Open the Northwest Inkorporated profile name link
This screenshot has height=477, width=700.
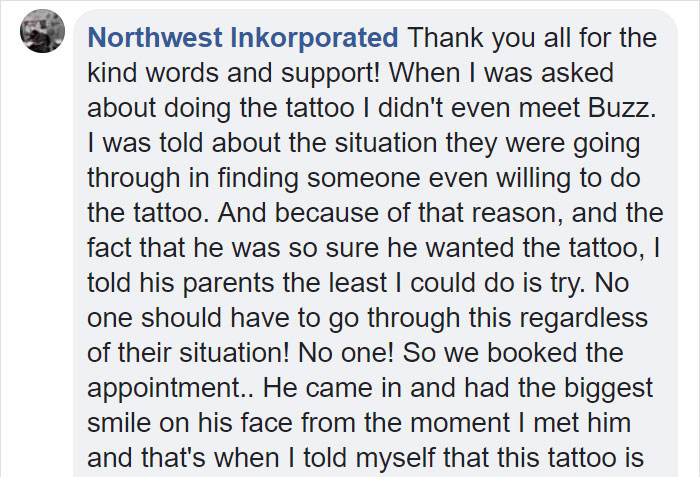[243, 39]
